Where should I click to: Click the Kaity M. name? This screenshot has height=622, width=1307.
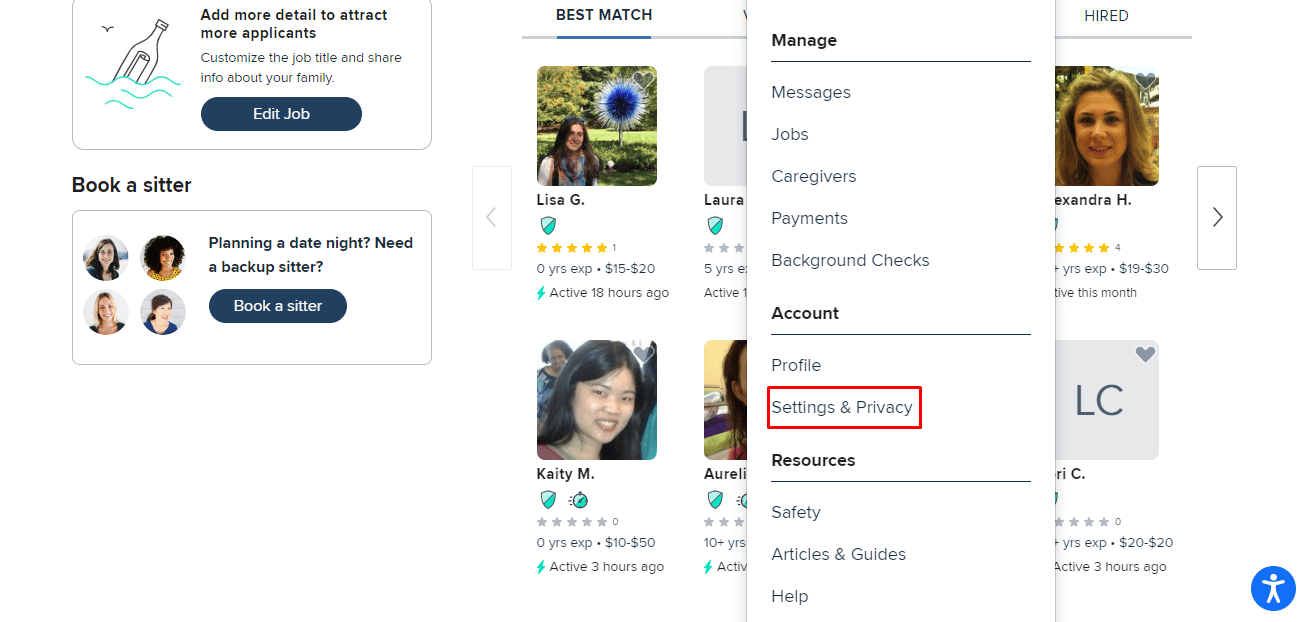point(566,474)
